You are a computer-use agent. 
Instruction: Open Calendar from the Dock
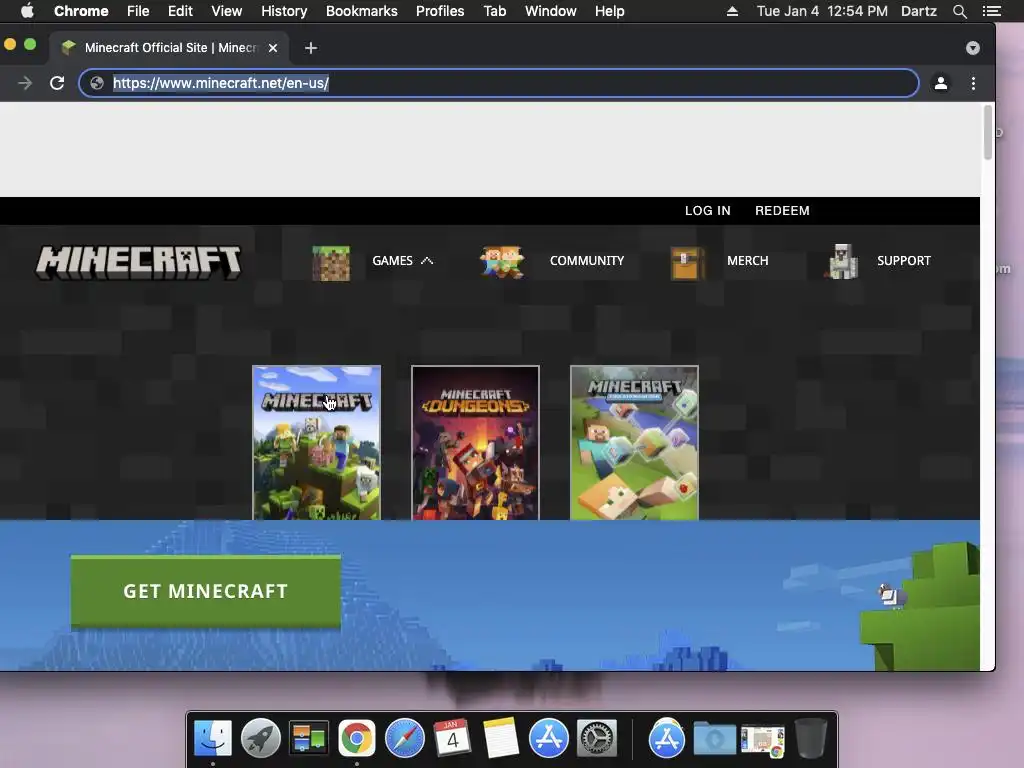[452, 739]
